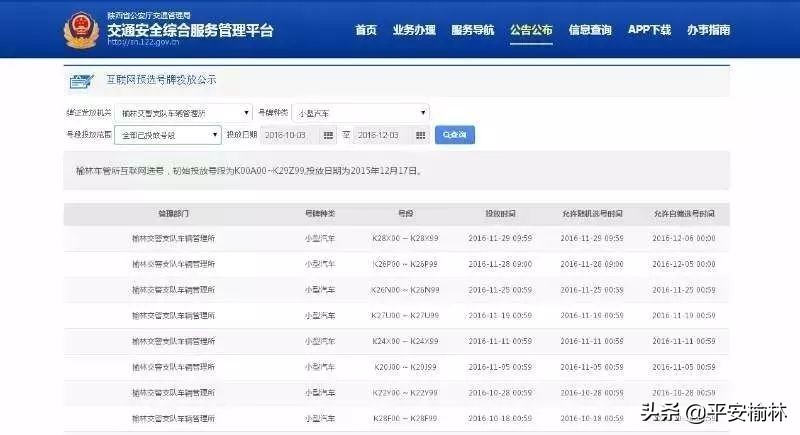Select the K28X00 ~ K28X99 table row
The image size is (800, 435).
398,238
